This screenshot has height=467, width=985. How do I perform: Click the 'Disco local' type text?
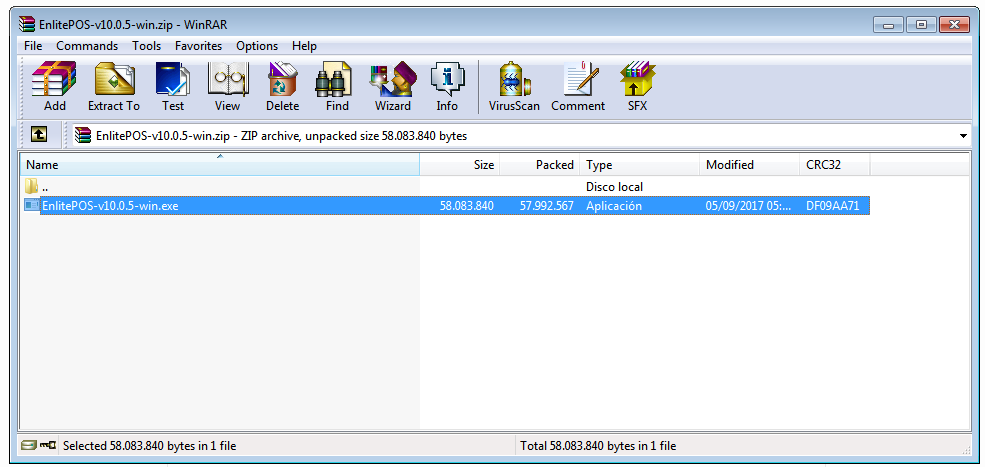(x=614, y=187)
